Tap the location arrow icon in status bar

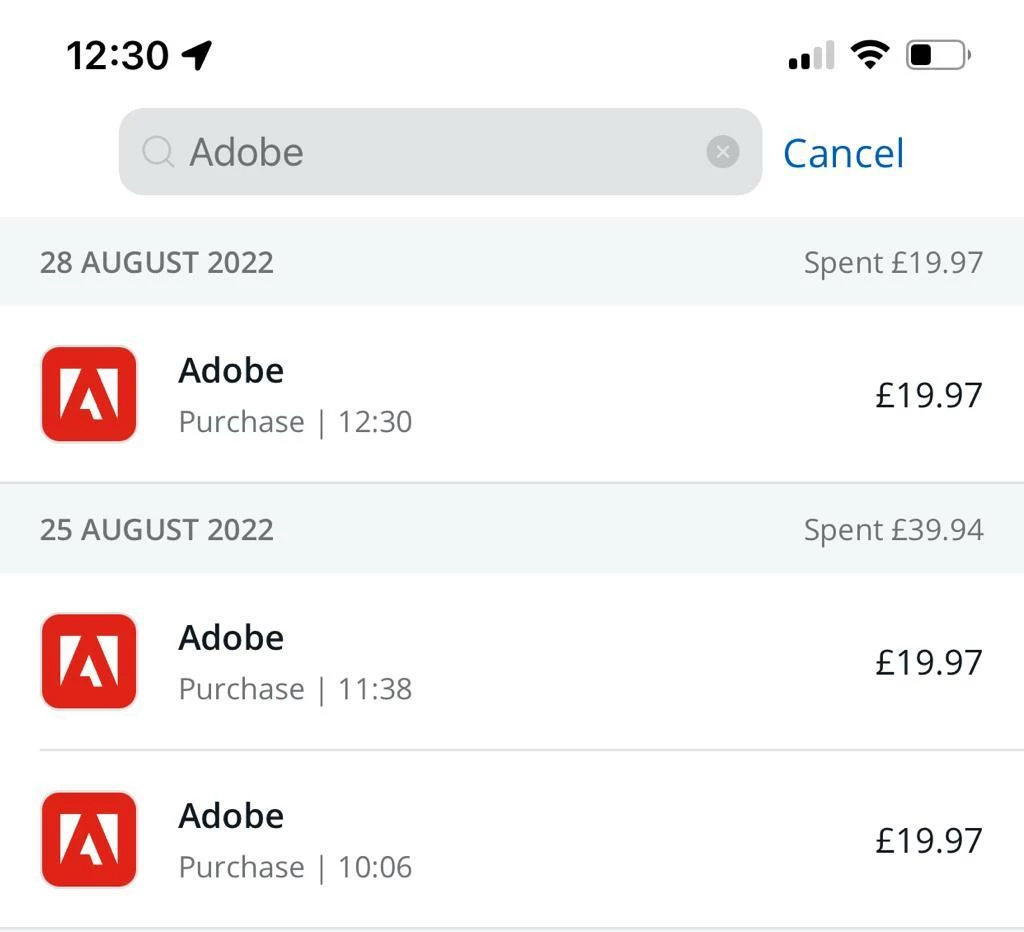point(197,55)
